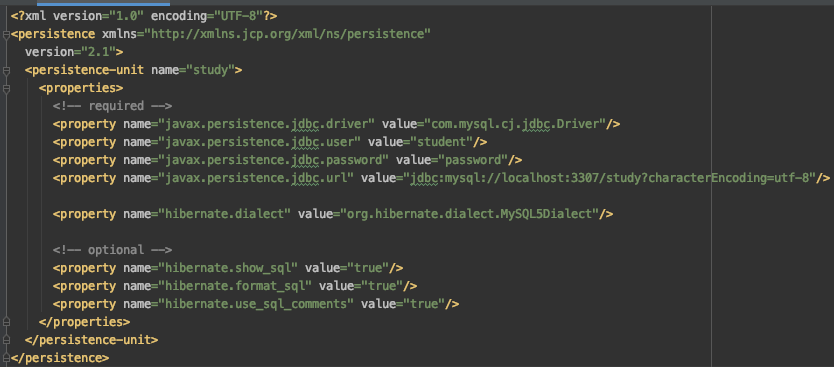Click the "true" value of hibernate.show_sql
Image resolution: width=834 pixels, height=367 pixels.
368,268
